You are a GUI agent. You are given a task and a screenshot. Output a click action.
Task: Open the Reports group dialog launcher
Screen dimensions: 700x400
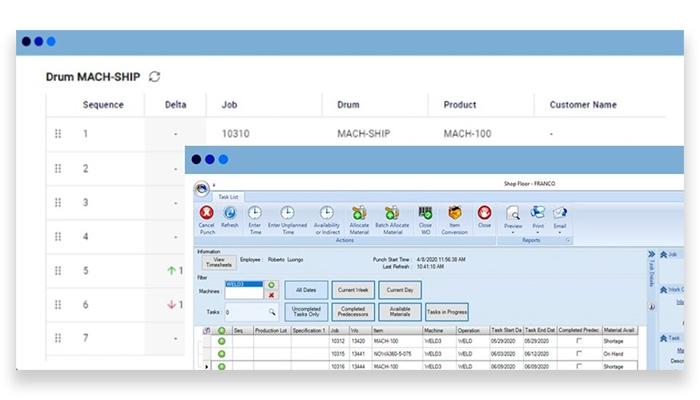568,240
